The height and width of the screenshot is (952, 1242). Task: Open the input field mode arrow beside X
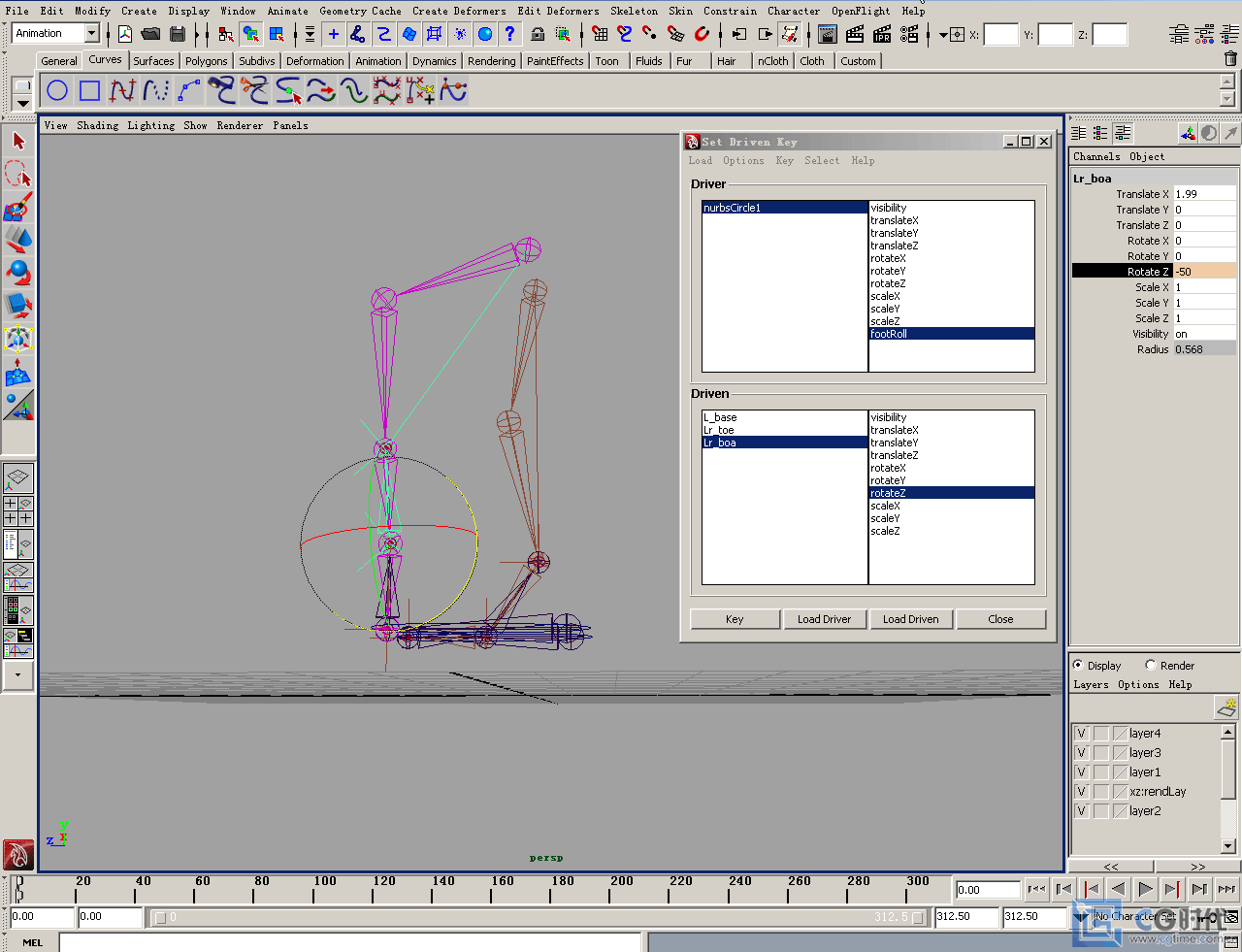pyautogui.click(x=943, y=35)
